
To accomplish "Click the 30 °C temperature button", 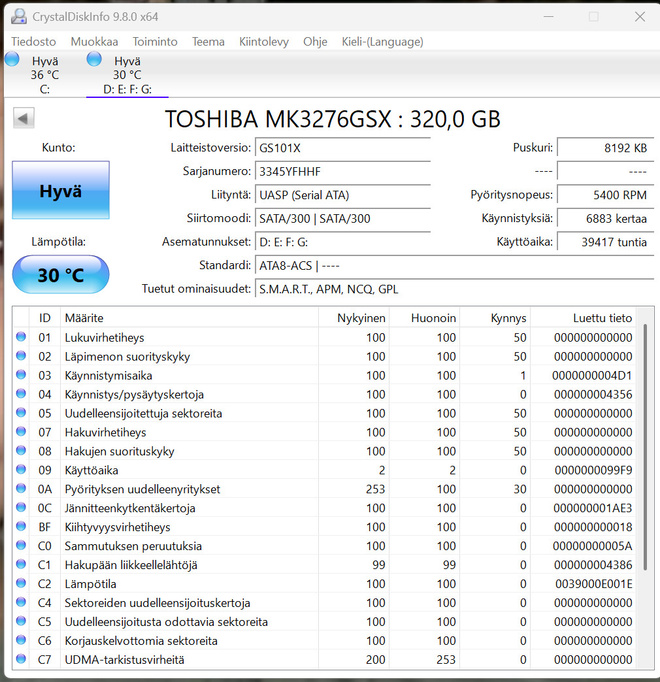I will (61, 275).
